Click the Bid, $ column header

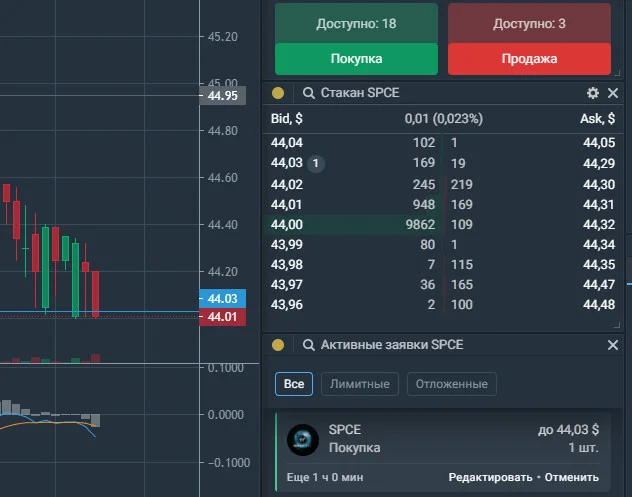coord(287,119)
